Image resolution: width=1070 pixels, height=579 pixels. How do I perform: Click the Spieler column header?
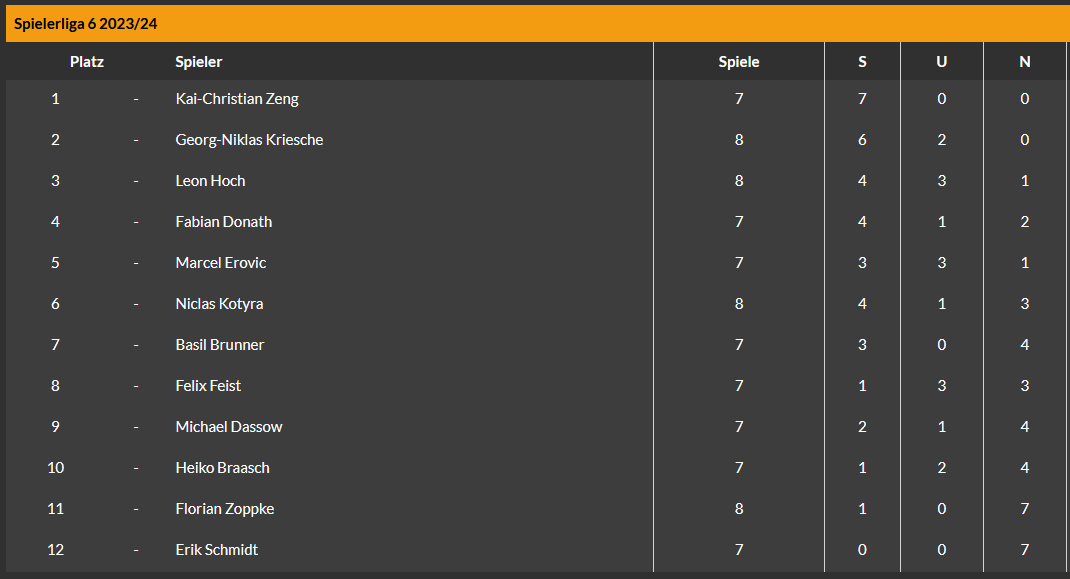point(199,61)
